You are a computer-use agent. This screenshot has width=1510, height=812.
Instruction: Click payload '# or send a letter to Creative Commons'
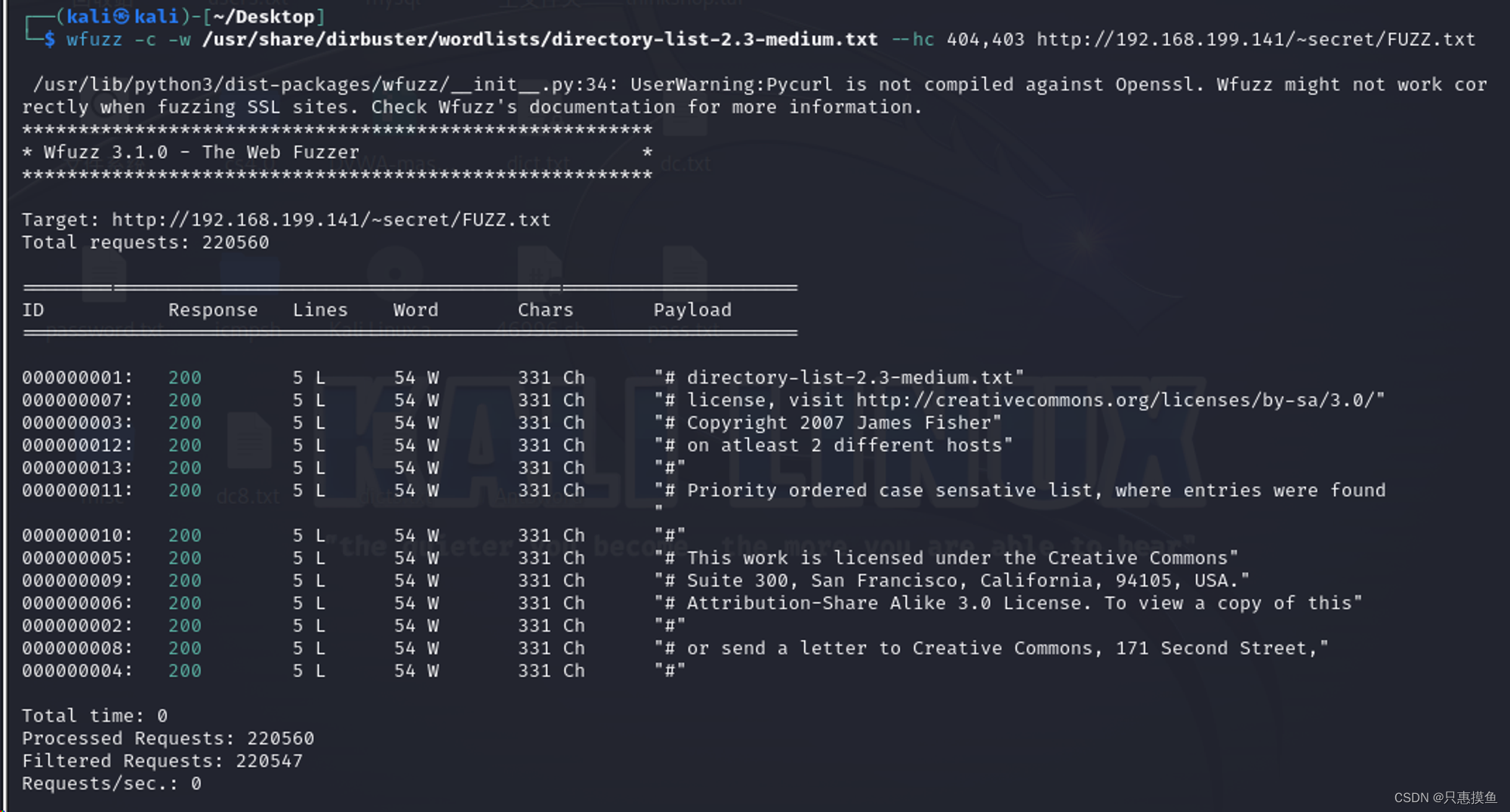pyautogui.click(x=991, y=648)
